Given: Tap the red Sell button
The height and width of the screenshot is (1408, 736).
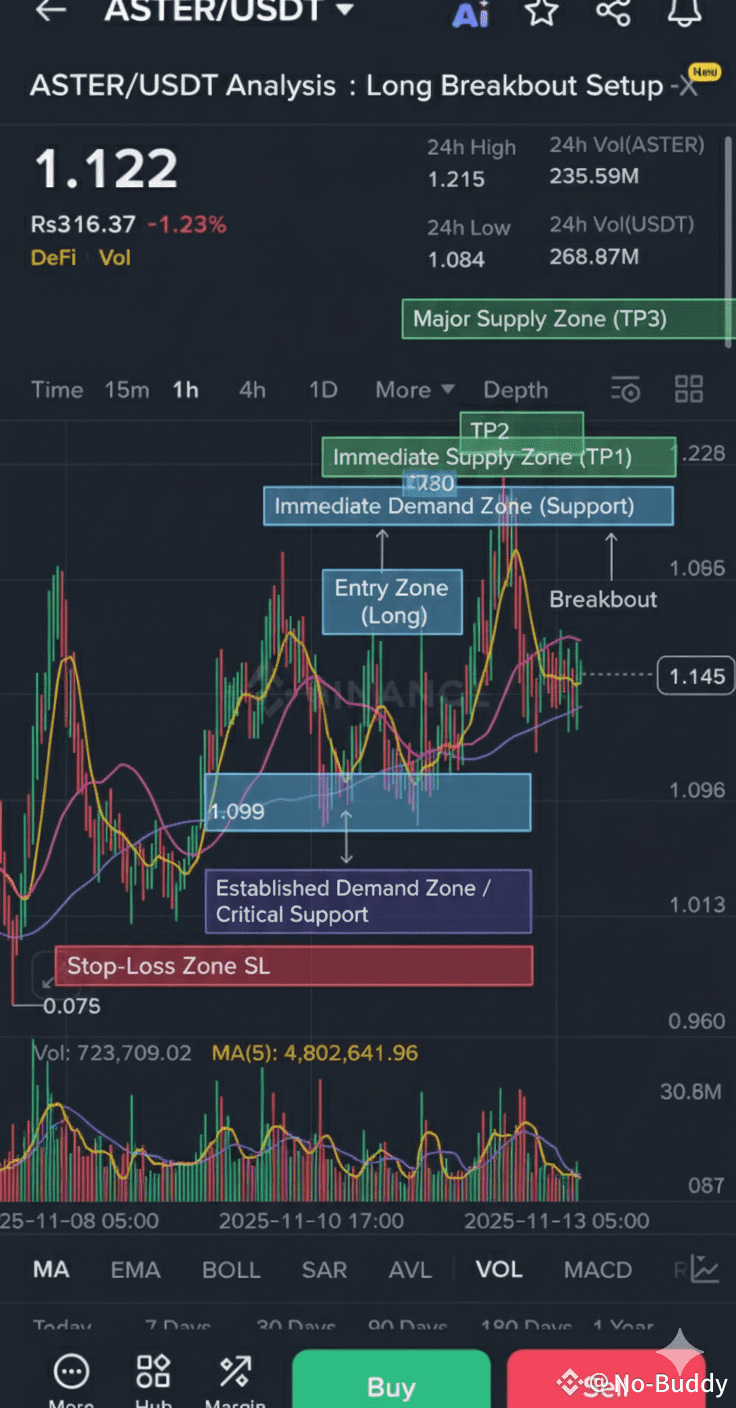Looking at the screenshot, I should click(x=606, y=1379).
